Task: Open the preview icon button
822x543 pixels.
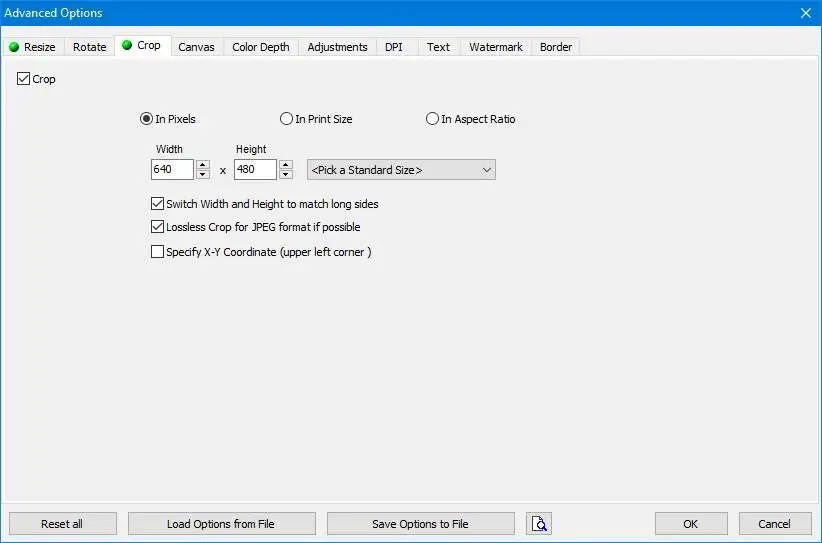Action: (538, 524)
